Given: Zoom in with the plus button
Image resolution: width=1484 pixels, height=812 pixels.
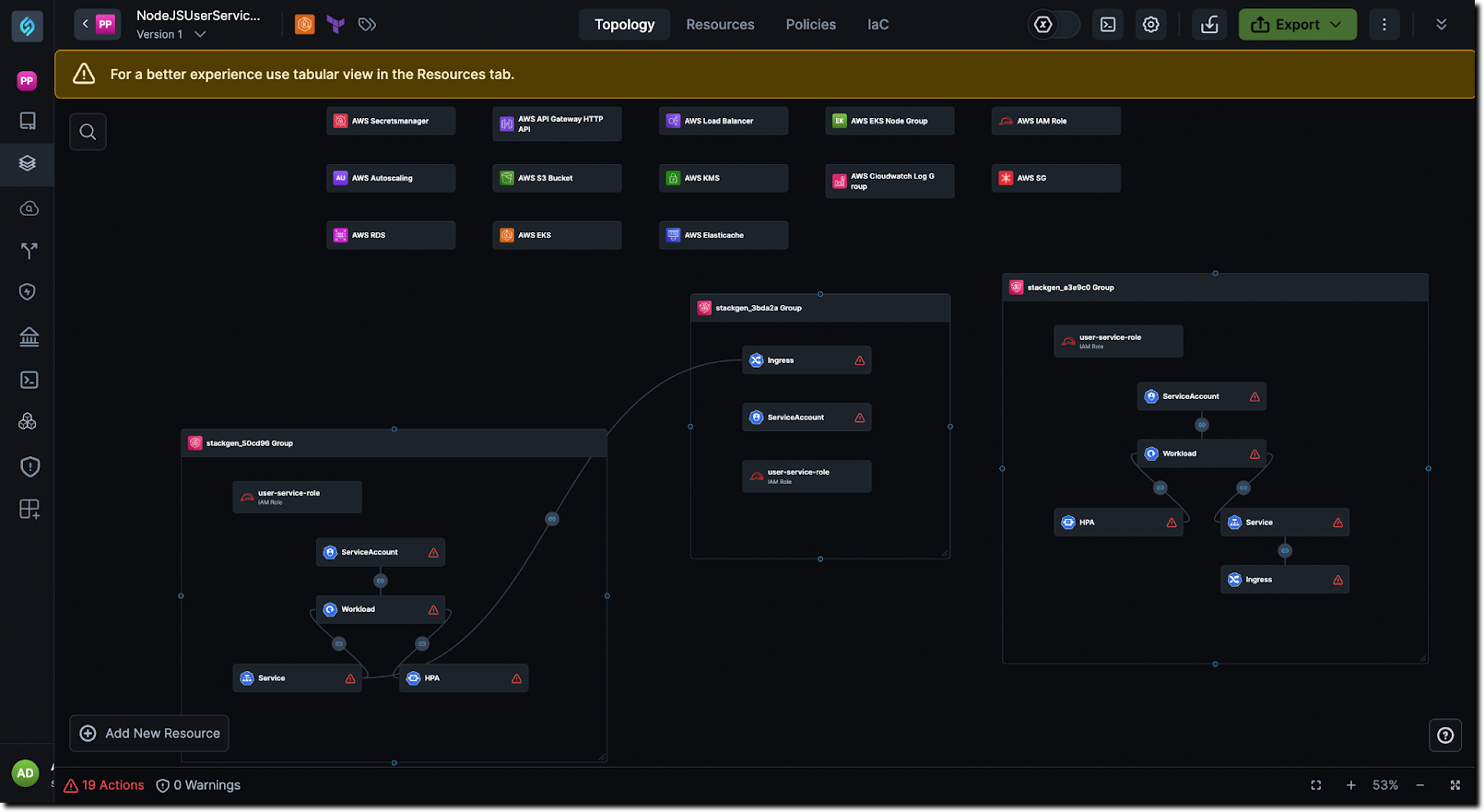Looking at the screenshot, I should click(x=1351, y=785).
